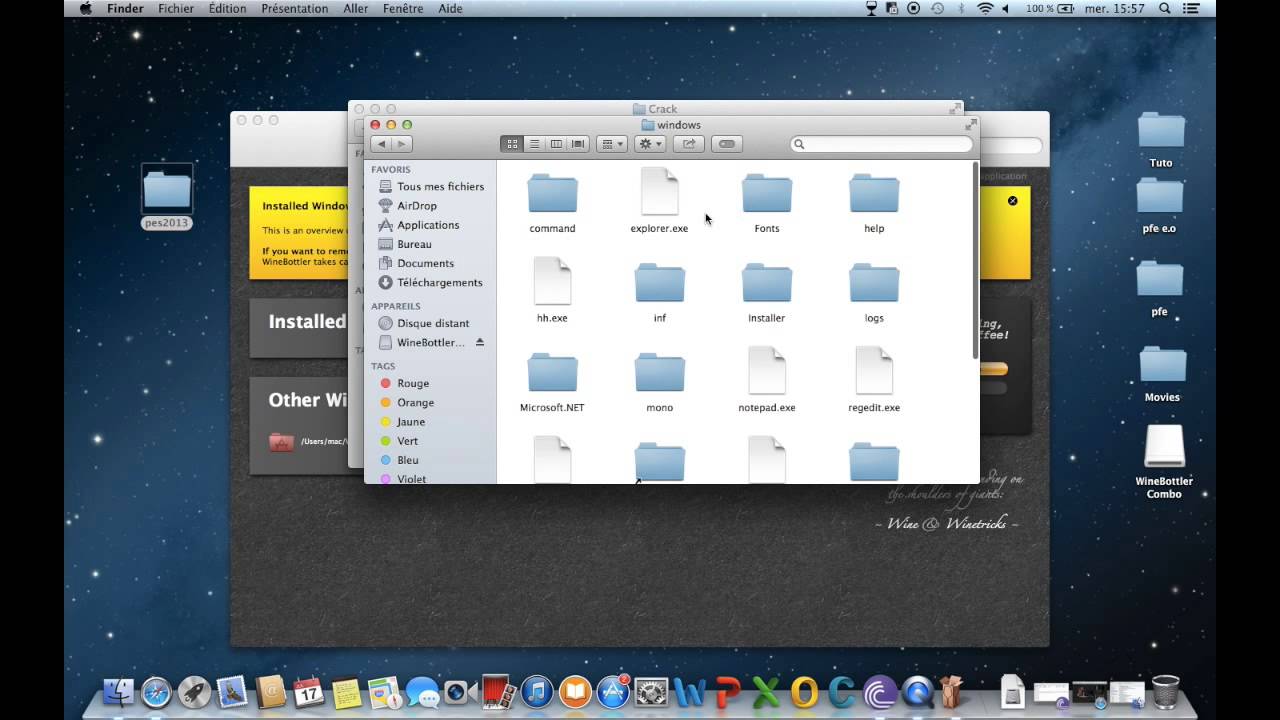Open the arrange-by dropdown in toolbar
The height and width of the screenshot is (720, 1280).
[x=611, y=144]
